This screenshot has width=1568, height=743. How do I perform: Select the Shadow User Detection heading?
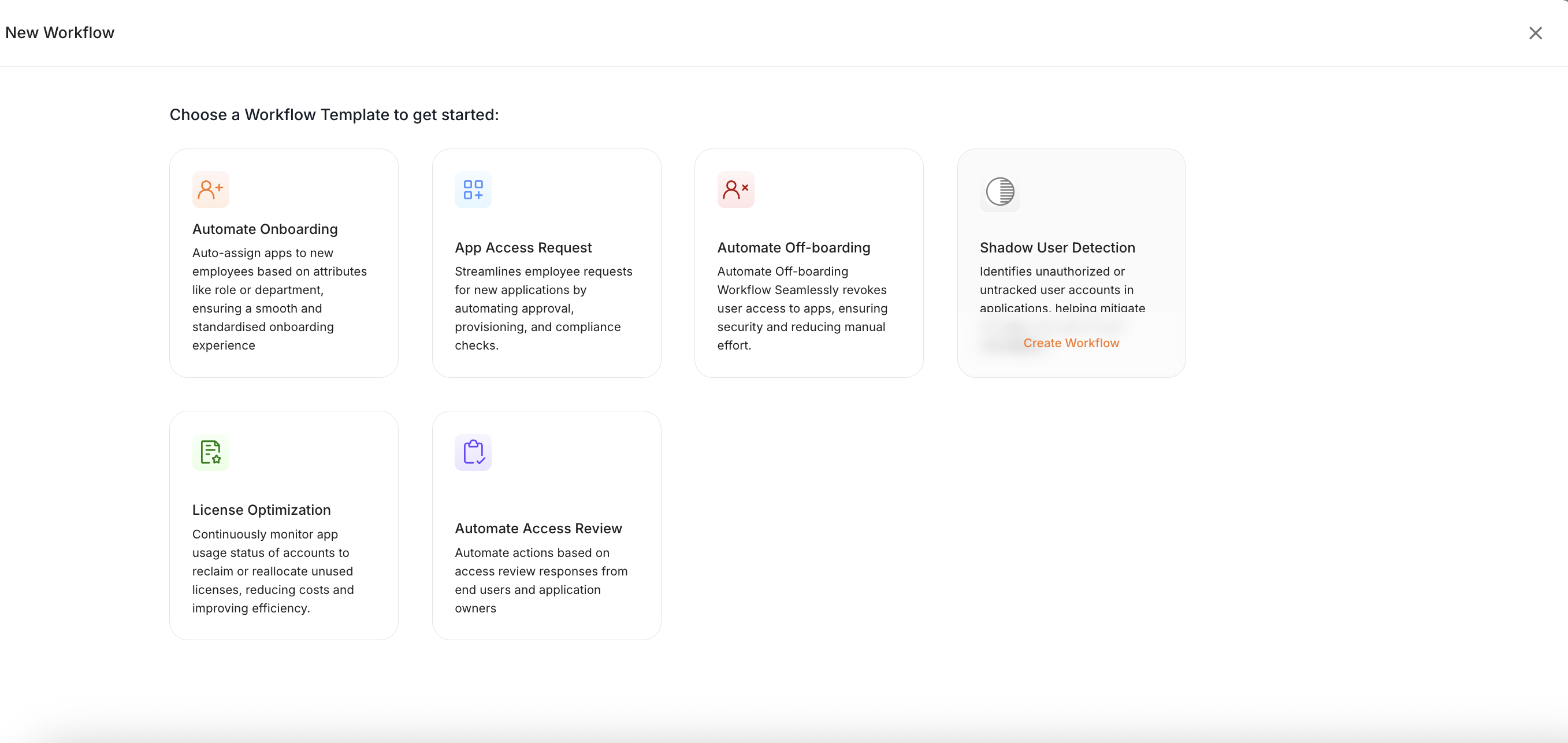[x=1057, y=248]
